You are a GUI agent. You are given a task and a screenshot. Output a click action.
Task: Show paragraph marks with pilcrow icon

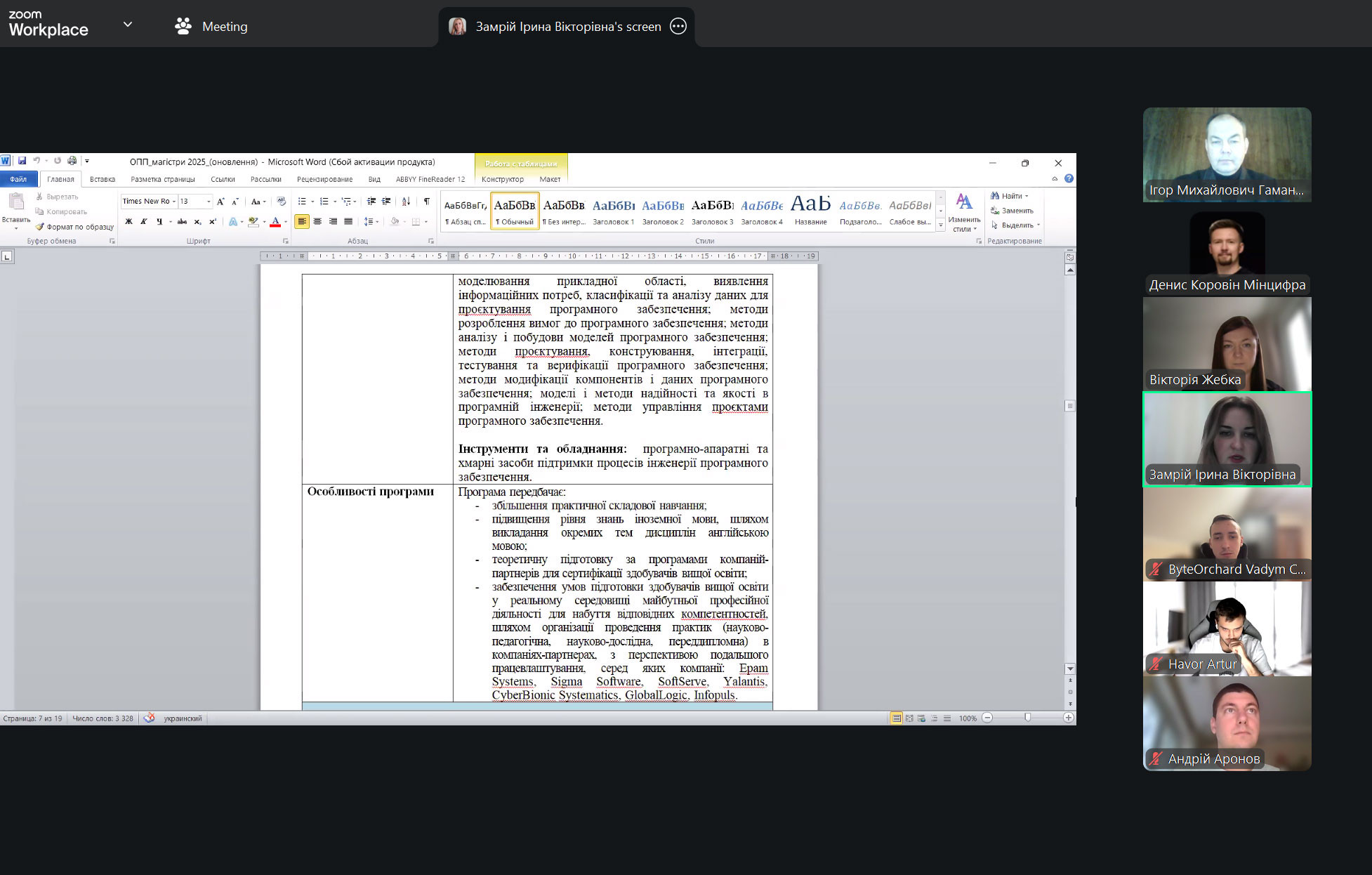click(x=426, y=202)
